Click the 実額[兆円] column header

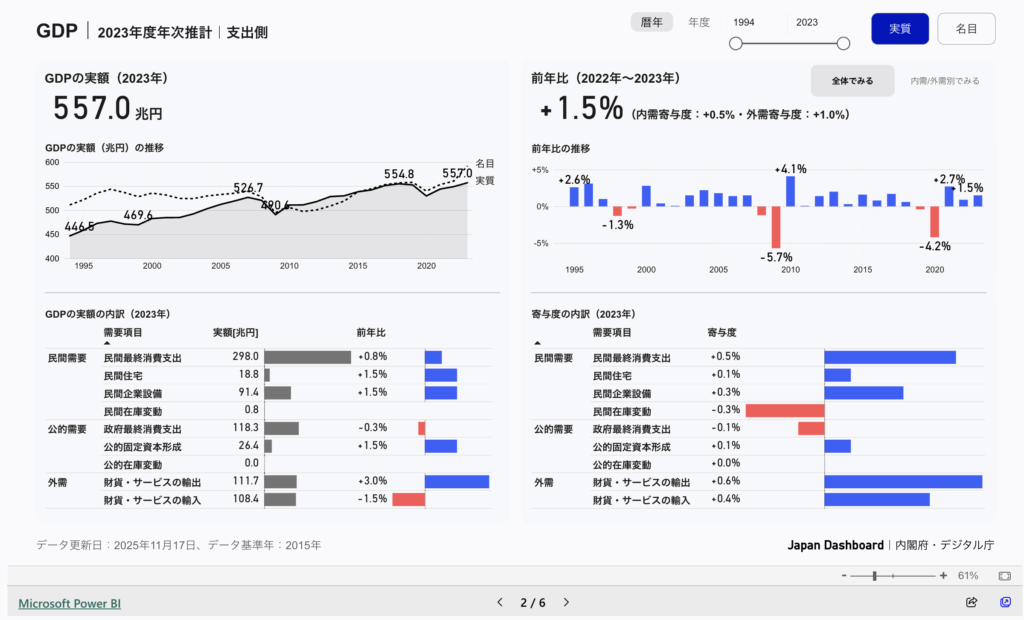[x=236, y=332]
